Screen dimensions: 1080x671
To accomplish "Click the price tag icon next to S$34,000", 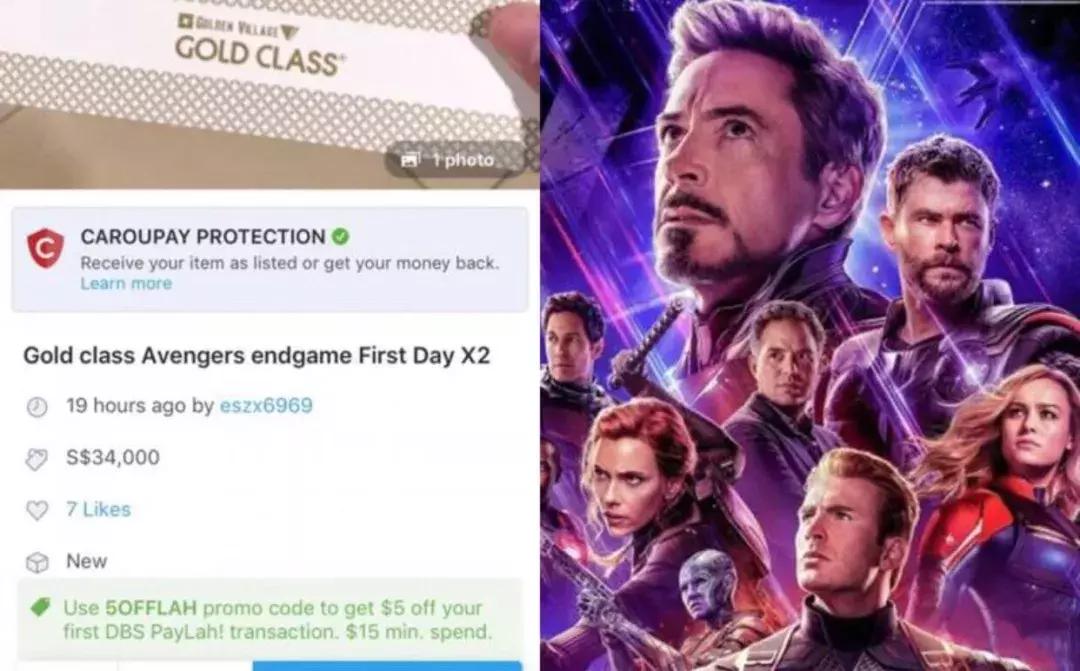I will tap(37, 459).
